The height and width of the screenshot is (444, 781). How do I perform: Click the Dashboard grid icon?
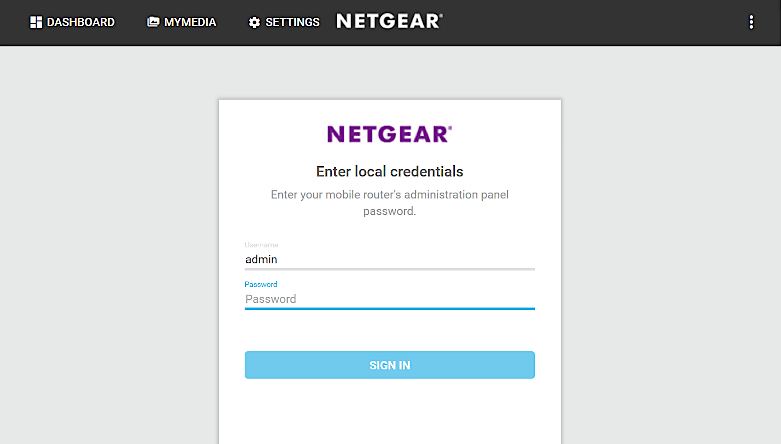click(x=36, y=22)
